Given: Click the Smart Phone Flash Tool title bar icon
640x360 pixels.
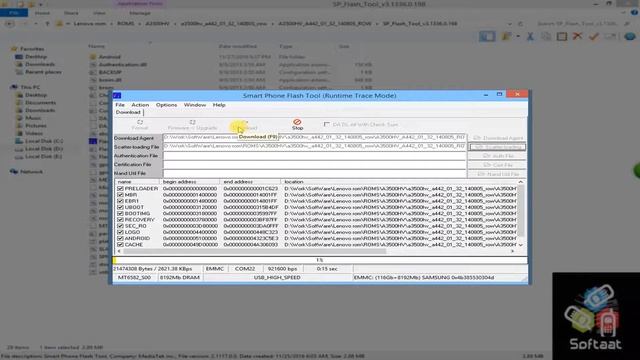Looking at the screenshot, I should click(117, 96).
